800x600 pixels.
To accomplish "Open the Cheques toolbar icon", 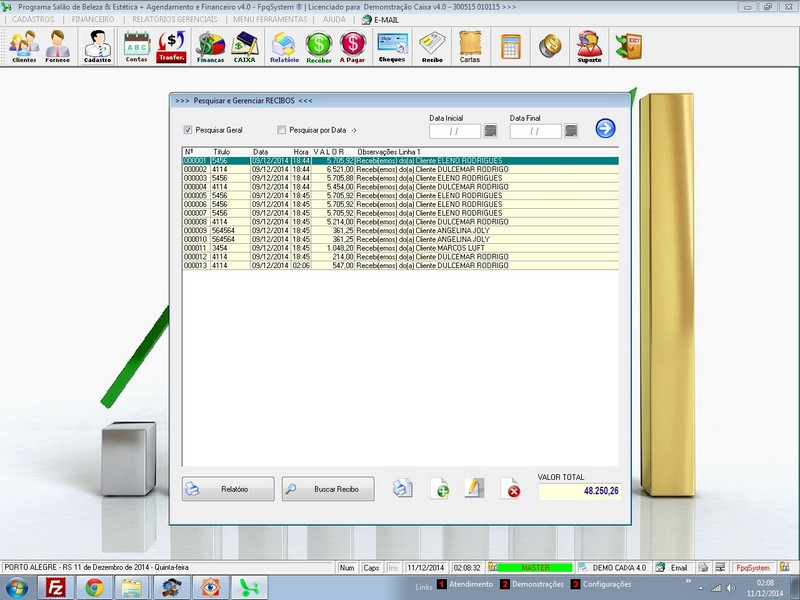I will tap(392, 46).
